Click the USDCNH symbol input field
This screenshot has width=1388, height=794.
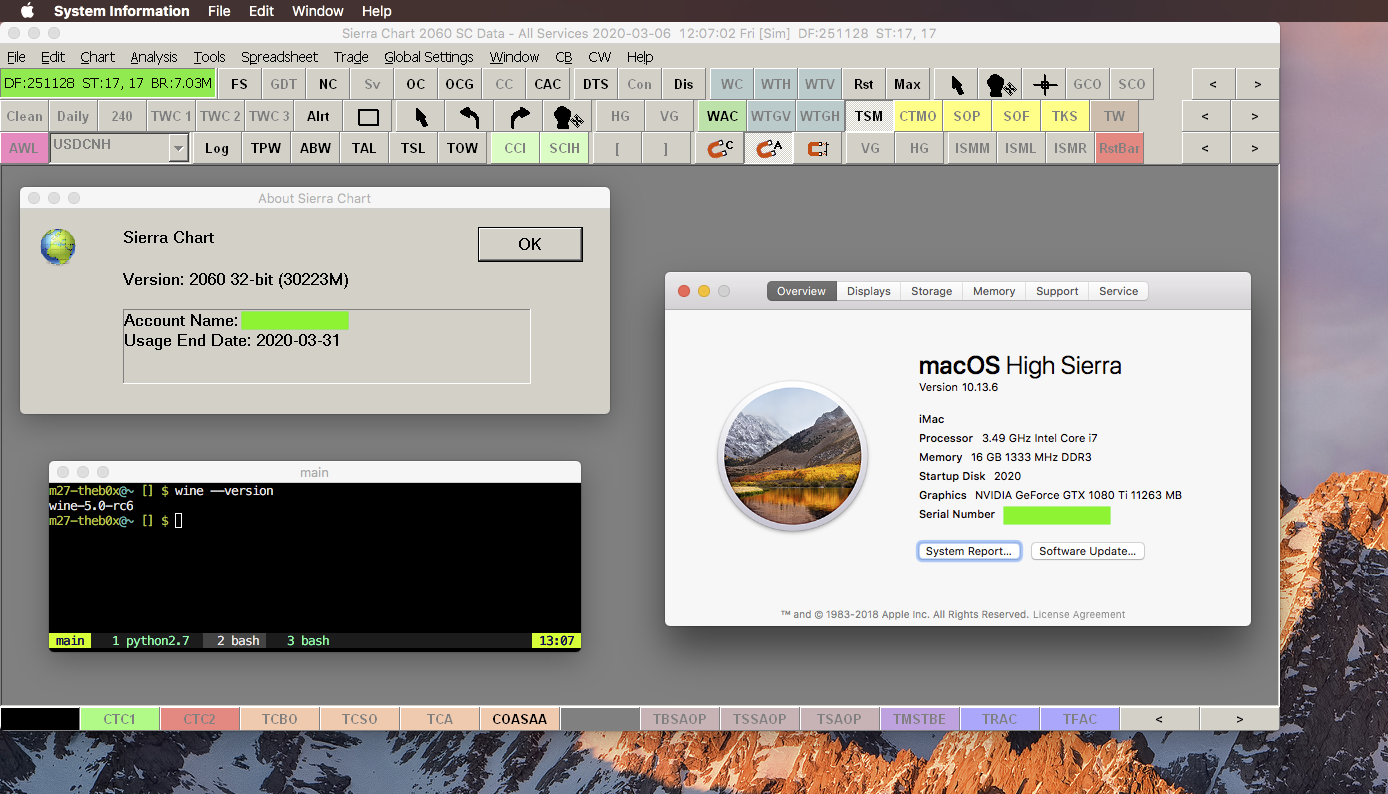click(x=110, y=149)
